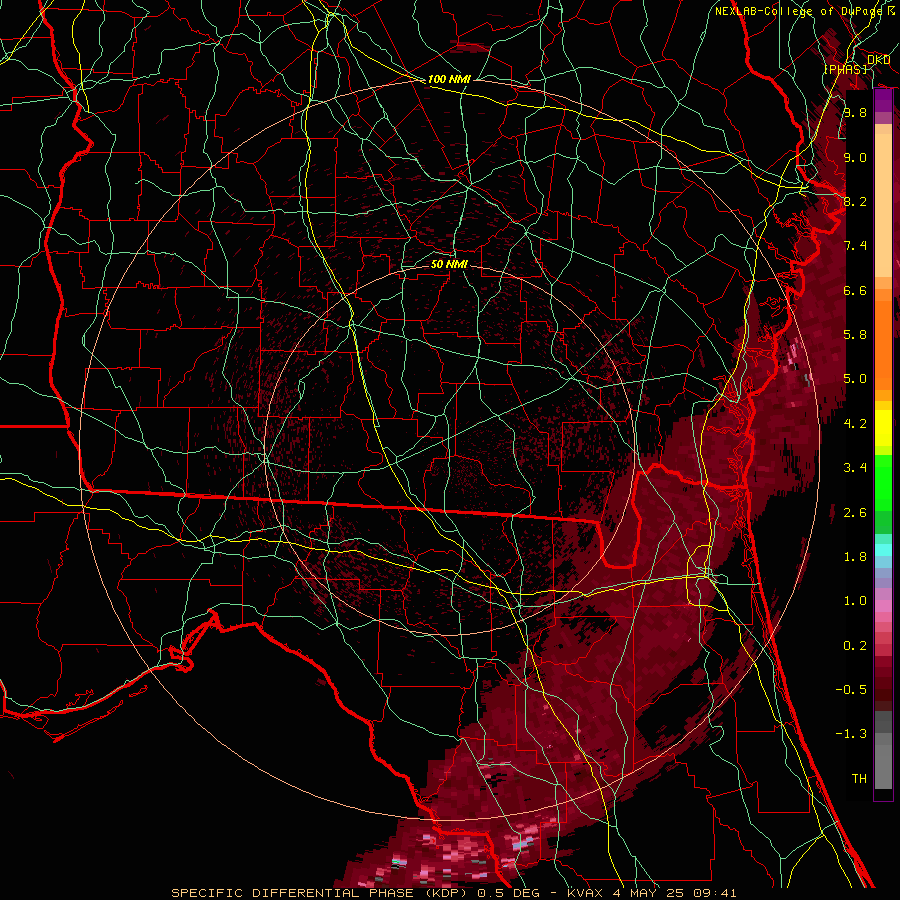Click the KVAX radar site identifier
The height and width of the screenshot is (900, 900).
[586, 893]
